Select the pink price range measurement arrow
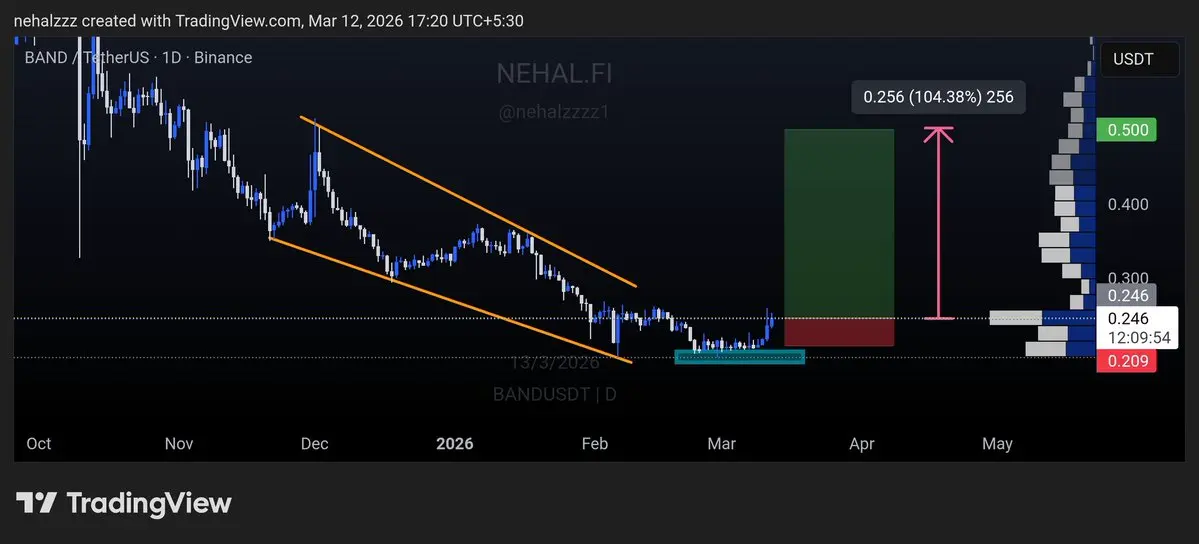The image size is (1199, 544). click(938, 223)
